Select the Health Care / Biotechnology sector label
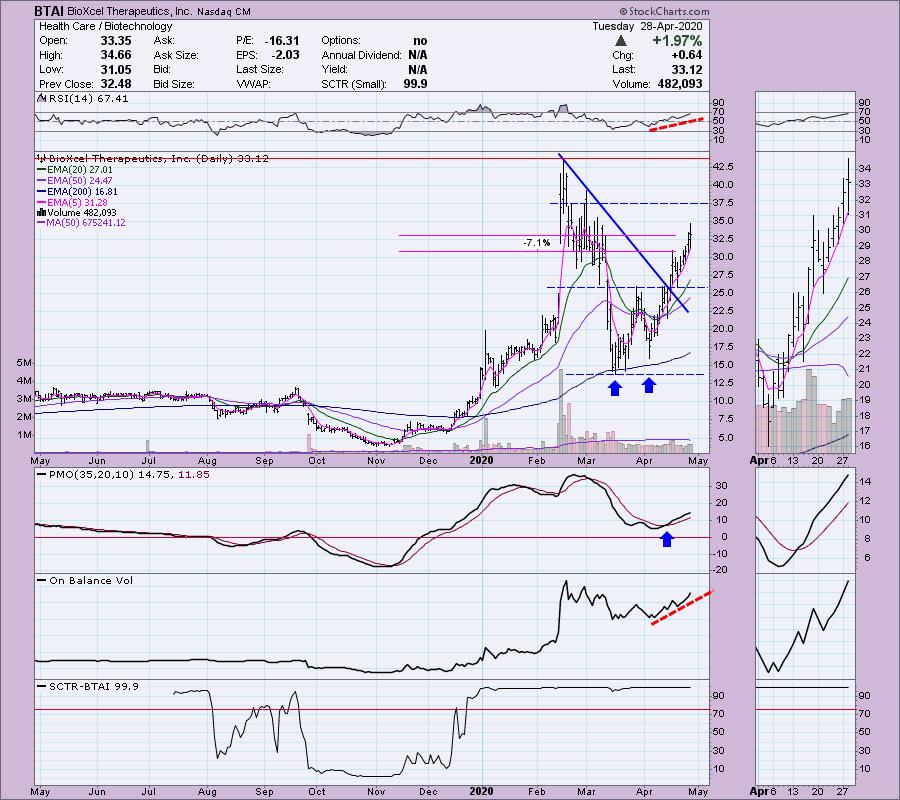900x800 pixels. point(106,26)
